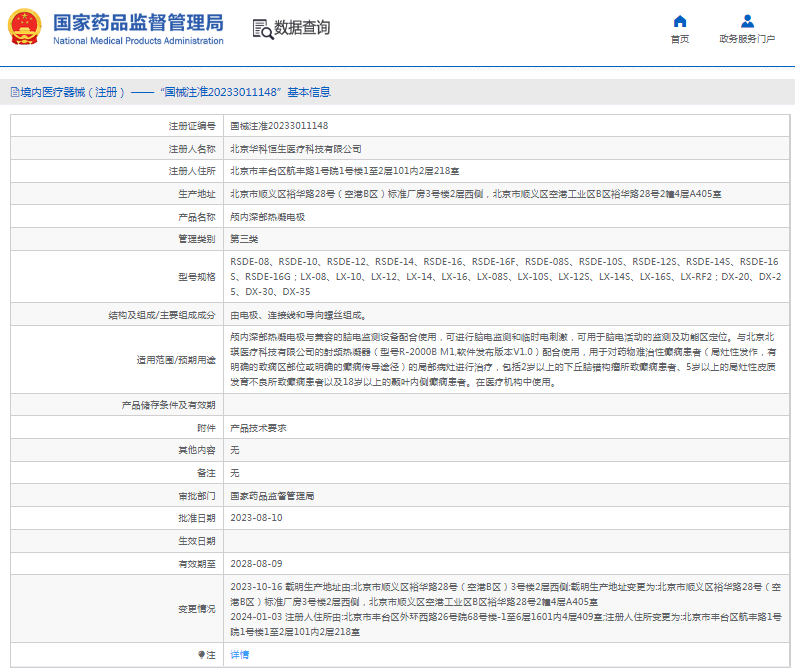795x672 pixels.
Task: Click the 适用范围/预期用途 description text
Action: coord(503,360)
